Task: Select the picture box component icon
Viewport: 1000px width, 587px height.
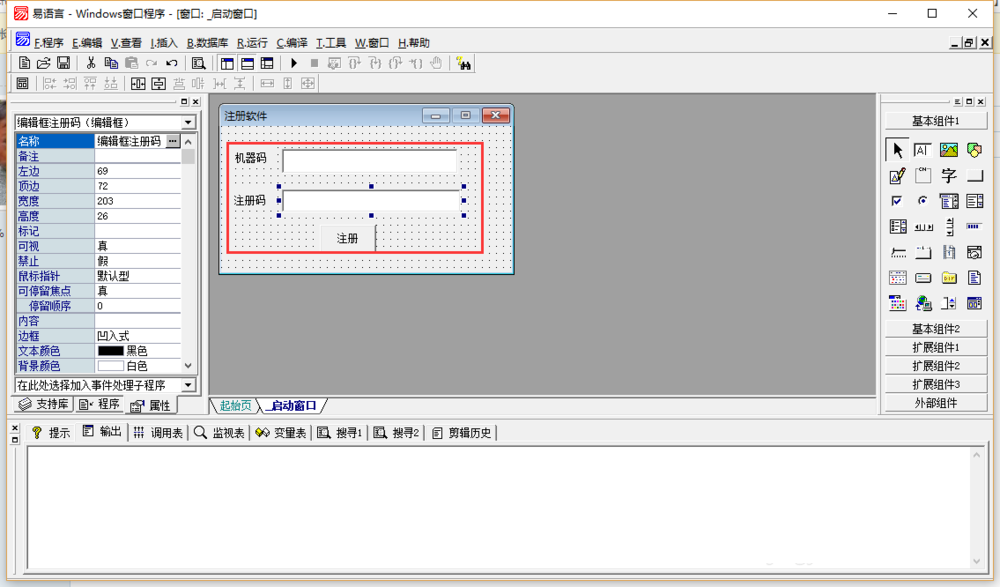Action: (x=948, y=150)
